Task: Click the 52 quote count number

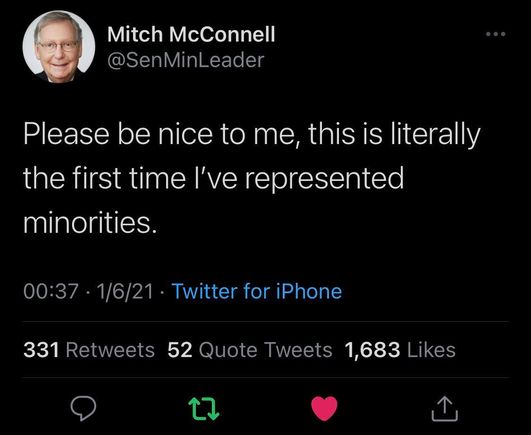Action: [x=180, y=350]
